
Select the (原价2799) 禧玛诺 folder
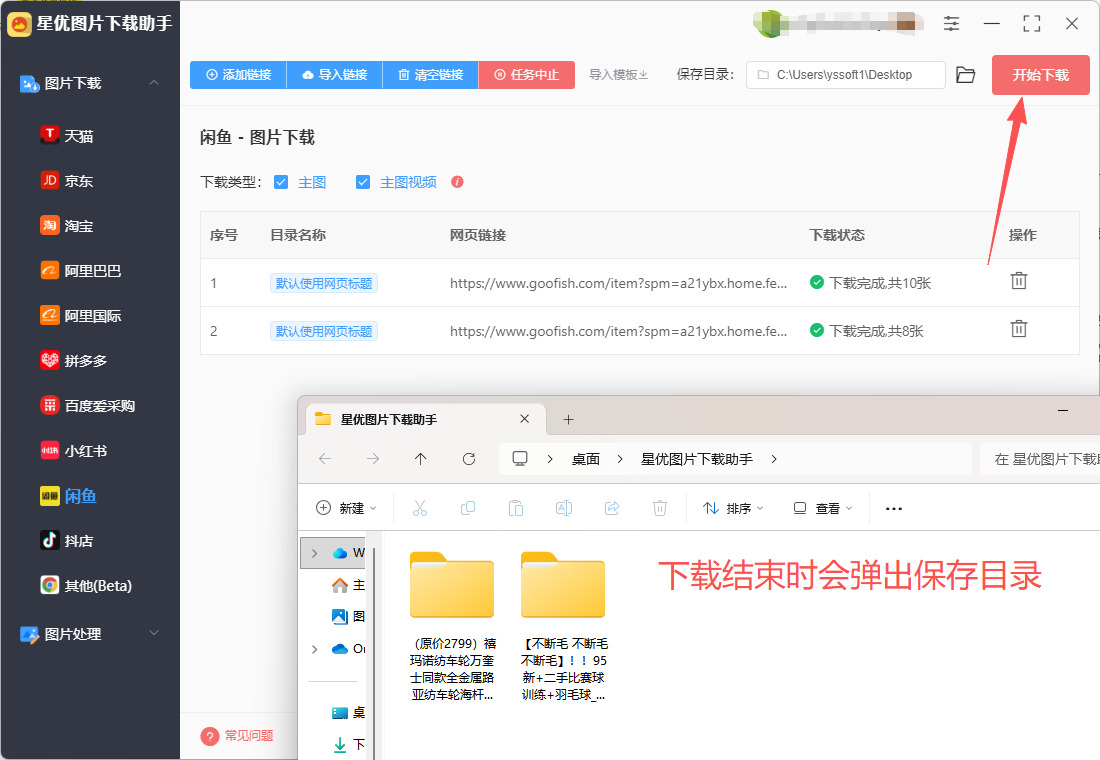point(452,626)
